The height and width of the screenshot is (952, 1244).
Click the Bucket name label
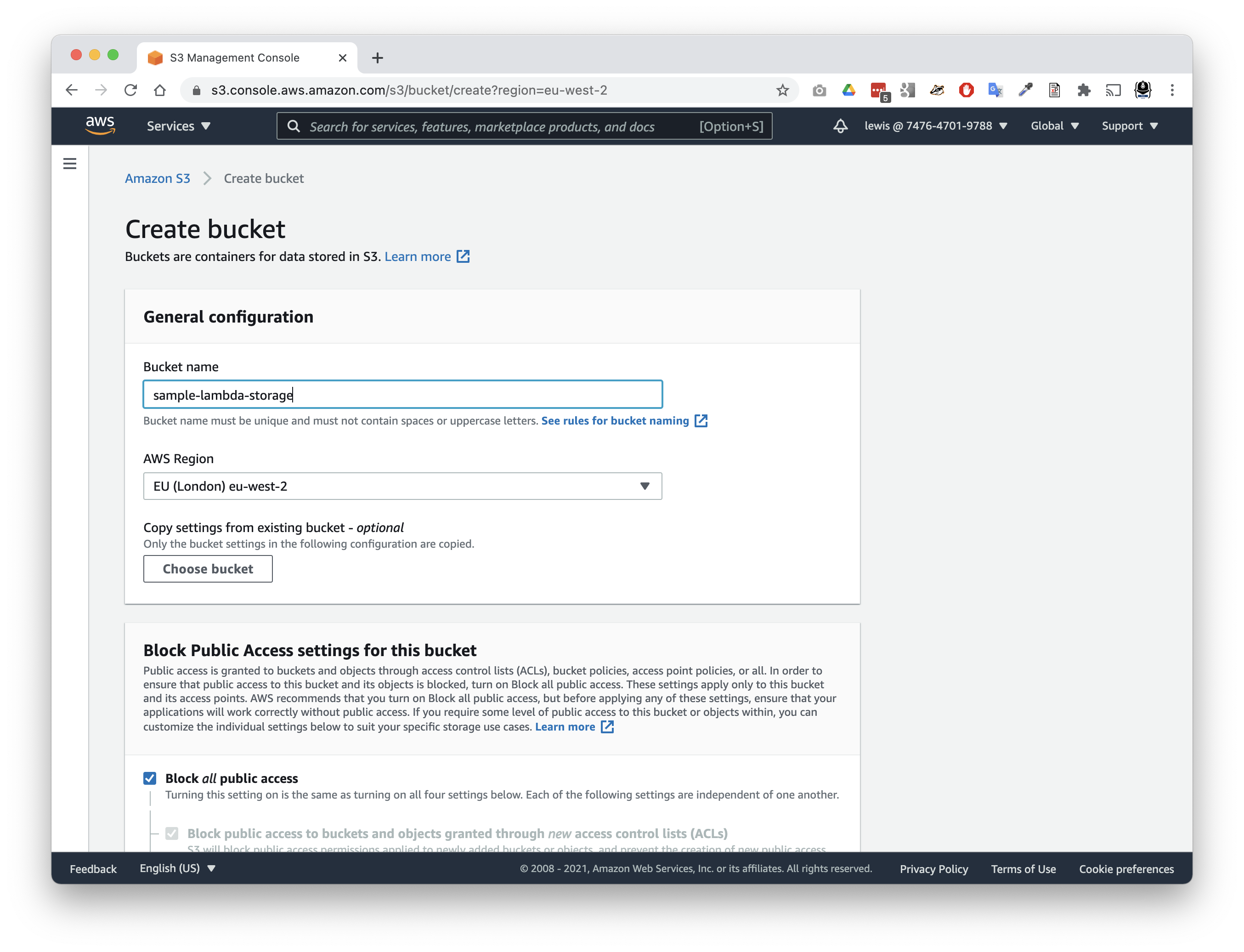pyautogui.click(x=181, y=367)
